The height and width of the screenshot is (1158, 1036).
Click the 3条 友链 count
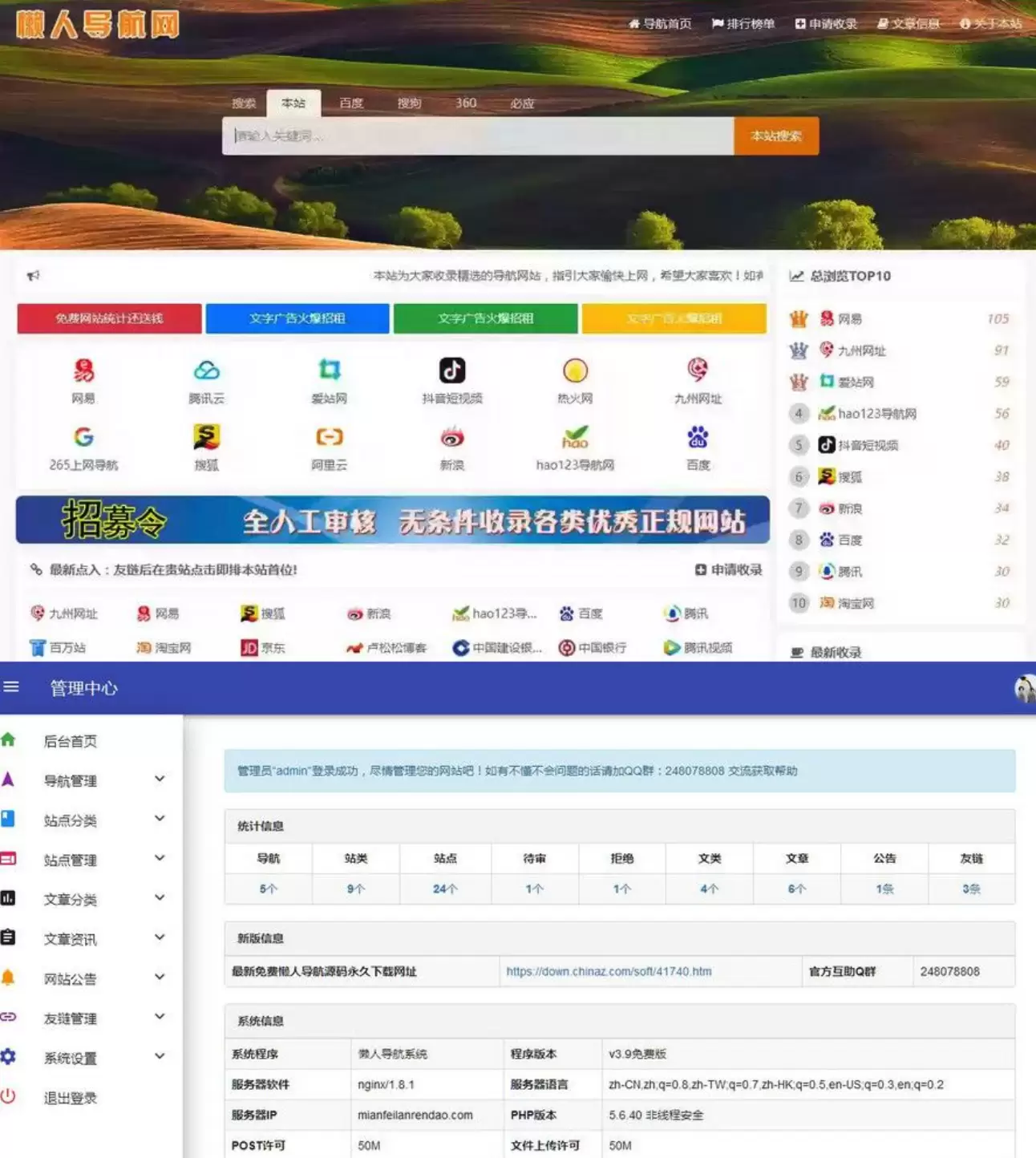click(972, 889)
